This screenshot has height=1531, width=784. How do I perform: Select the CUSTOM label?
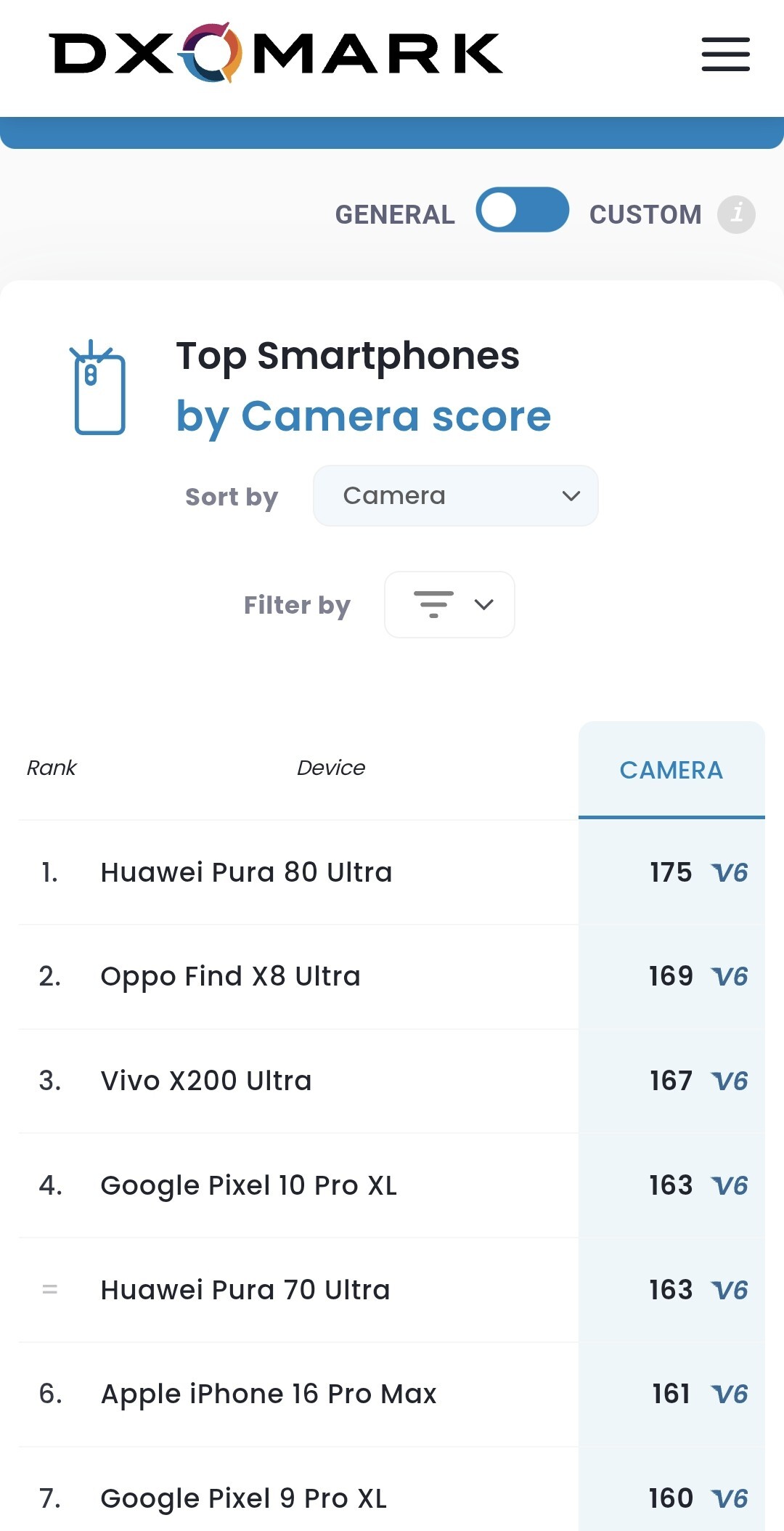pyautogui.click(x=645, y=215)
